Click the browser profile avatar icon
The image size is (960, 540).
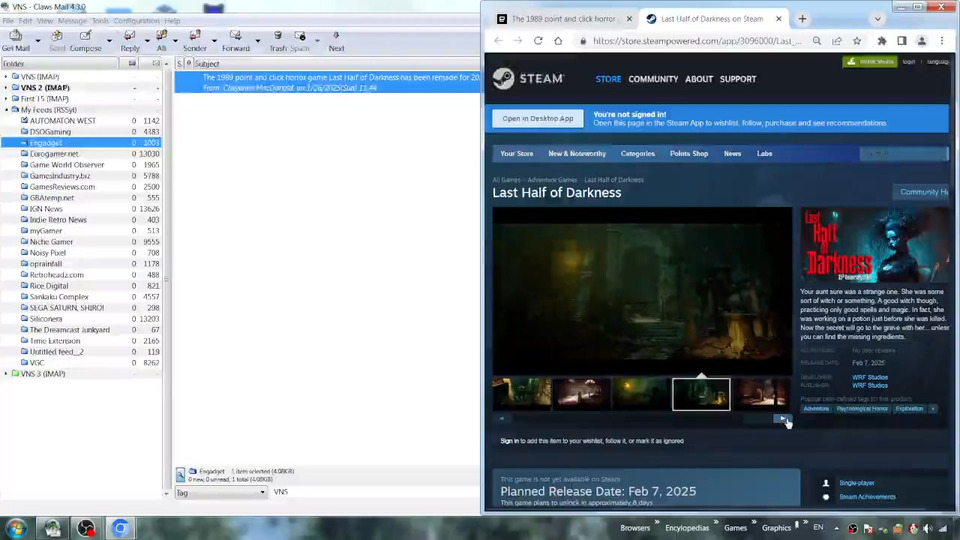(x=921, y=41)
